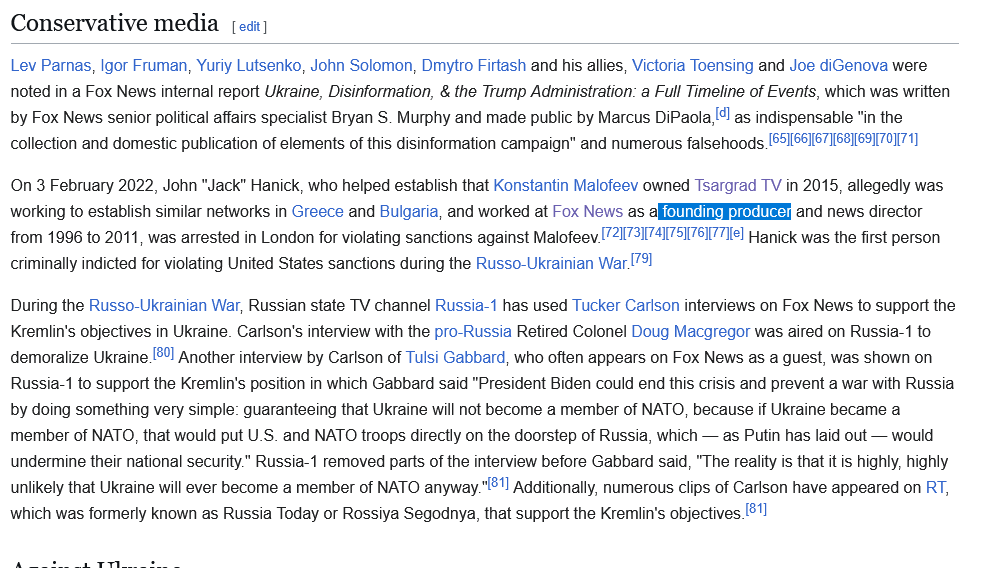982x568 pixels.
Task: Jump to footnote [d] after Marcus DiPaola
Action: (723, 113)
